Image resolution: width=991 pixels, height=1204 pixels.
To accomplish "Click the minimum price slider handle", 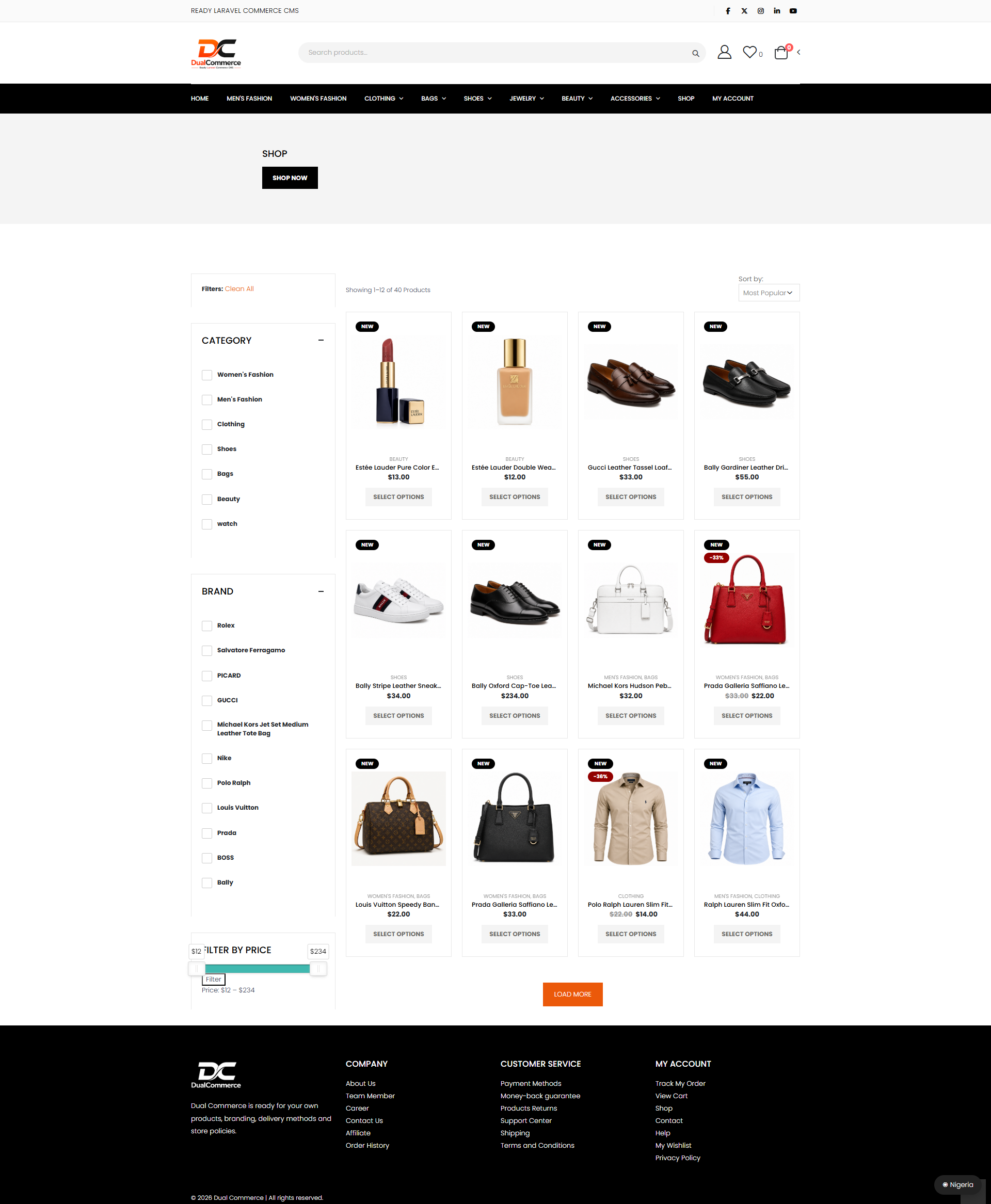I will click(x=196, y=968).
